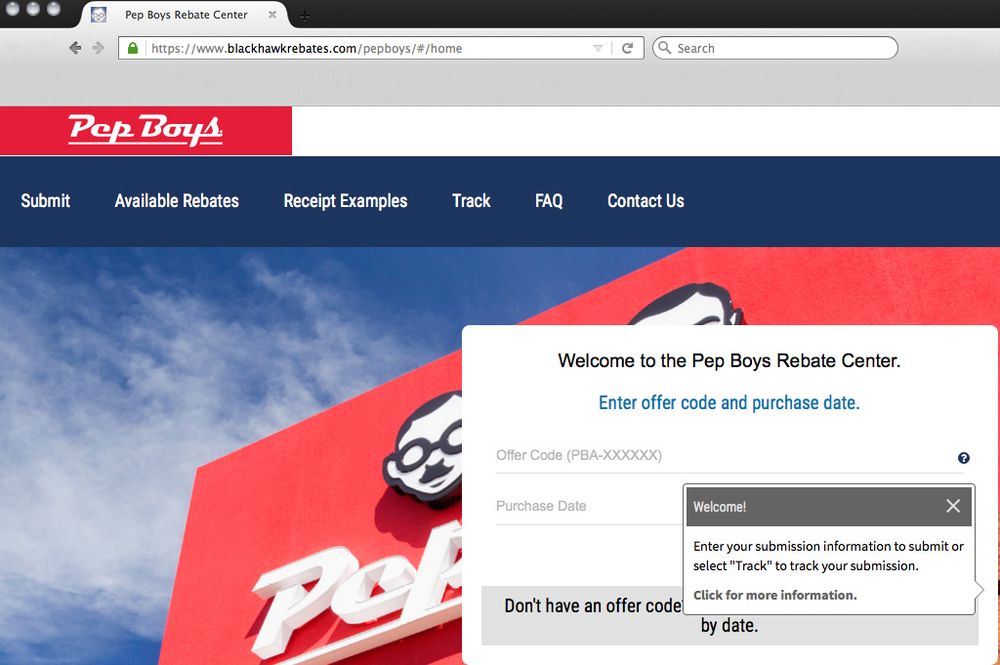Focus the Offer Code input field
This screenshot has width=1000, height=665.
pyautogui.click(x=720, y=456)
